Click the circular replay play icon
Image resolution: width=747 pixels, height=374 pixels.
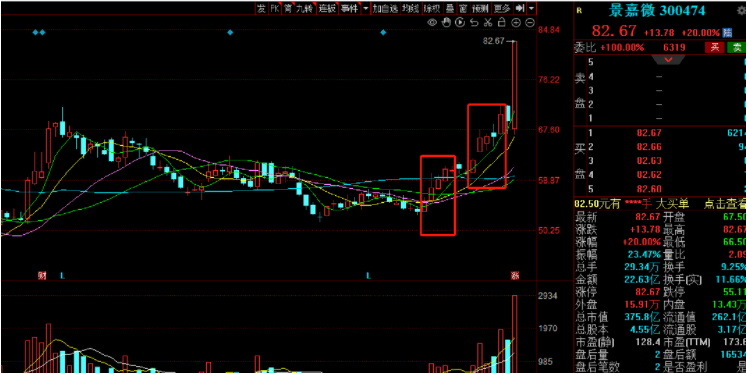[460, 22]
